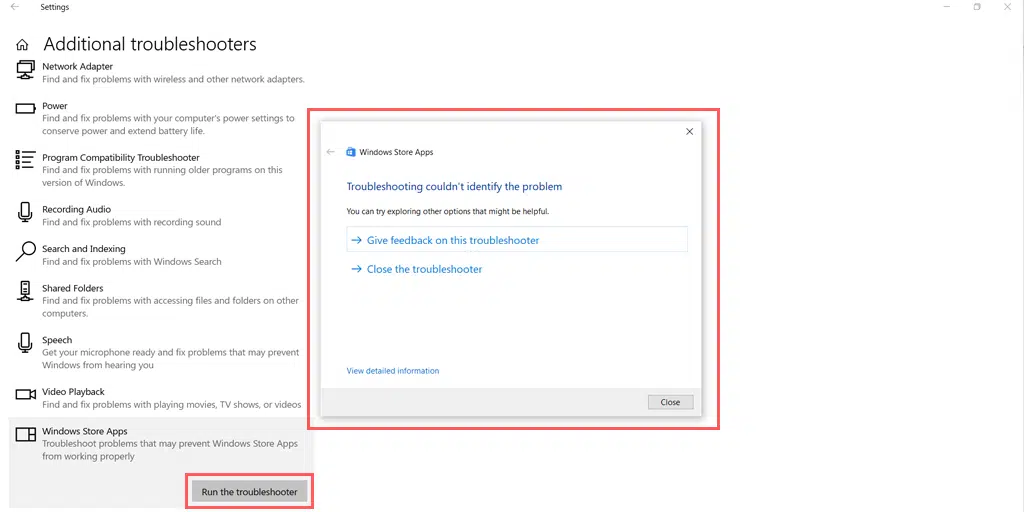Go to Settings home icon
Screen dimensions: 1024x512
tap(22, 45)
